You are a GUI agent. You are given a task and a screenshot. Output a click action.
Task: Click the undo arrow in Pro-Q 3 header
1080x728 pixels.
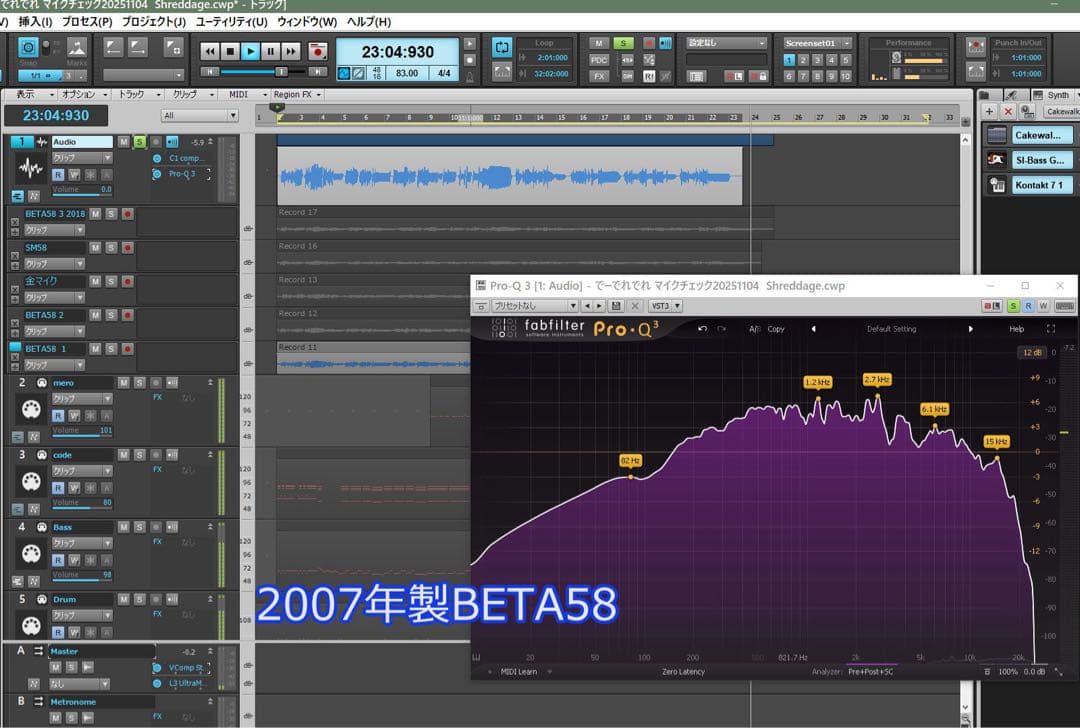click(701, 328)
